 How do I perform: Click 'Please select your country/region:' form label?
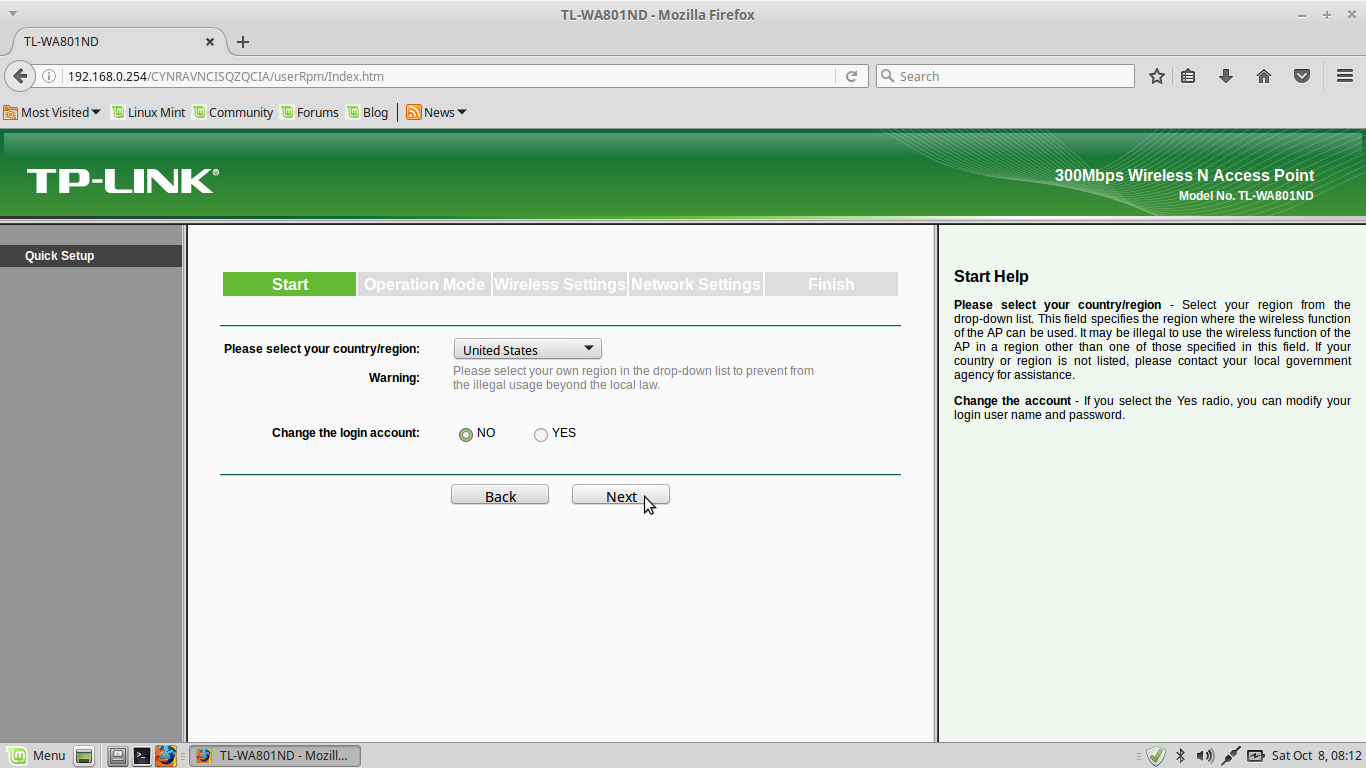[322, 349]
